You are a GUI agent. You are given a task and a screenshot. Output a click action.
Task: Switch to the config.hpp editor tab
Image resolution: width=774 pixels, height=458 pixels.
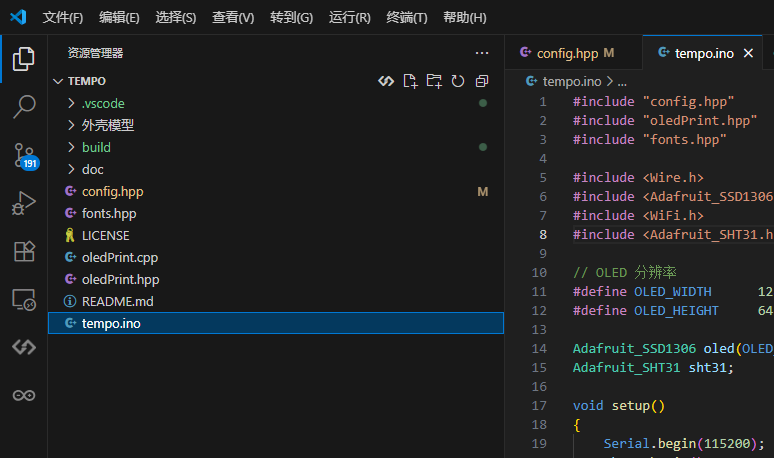tap(567, 53)
